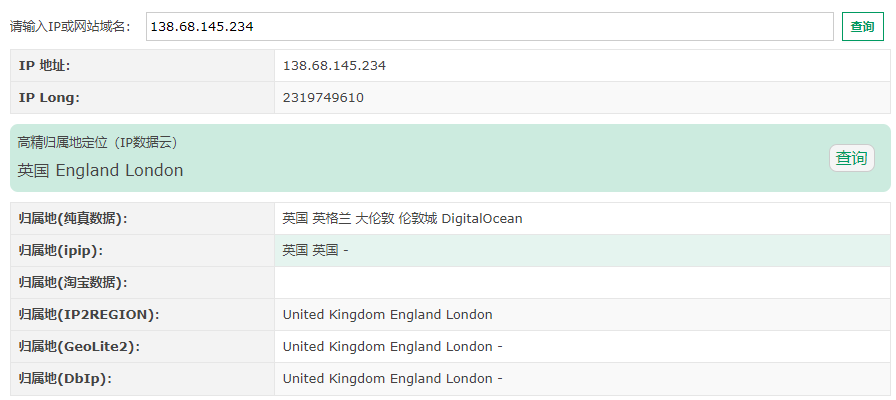Viewport: 896px width, 400px height.
Task: Click the 归属地(淘宝数据) row label
Action: point(73,282)
